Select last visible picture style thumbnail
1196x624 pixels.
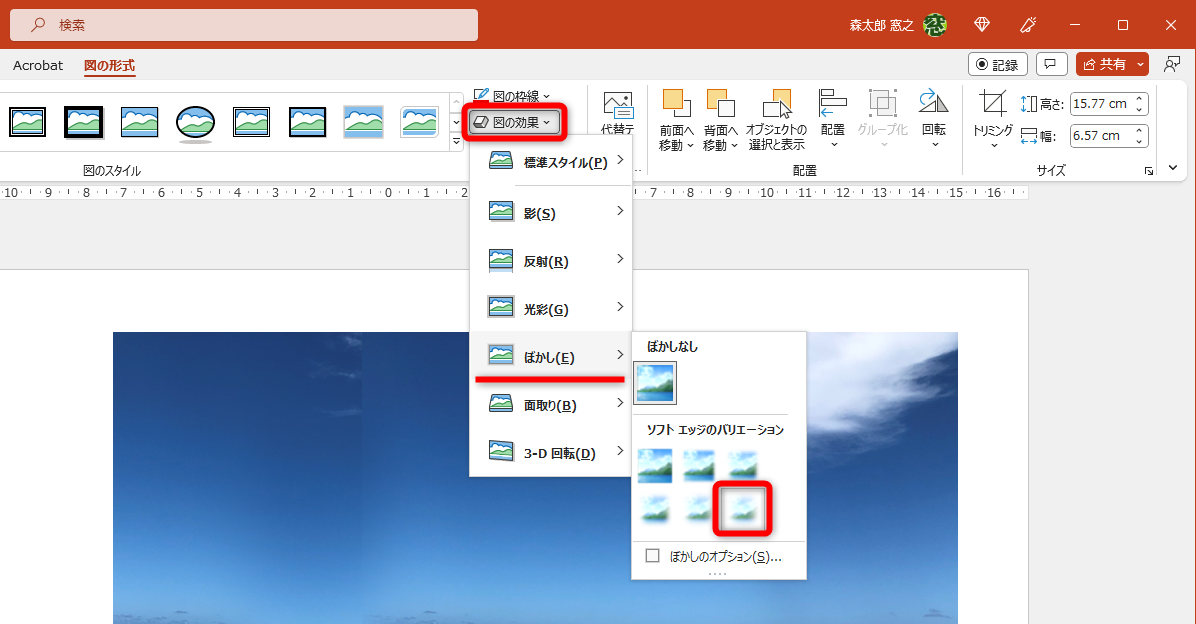click(420, 122)
